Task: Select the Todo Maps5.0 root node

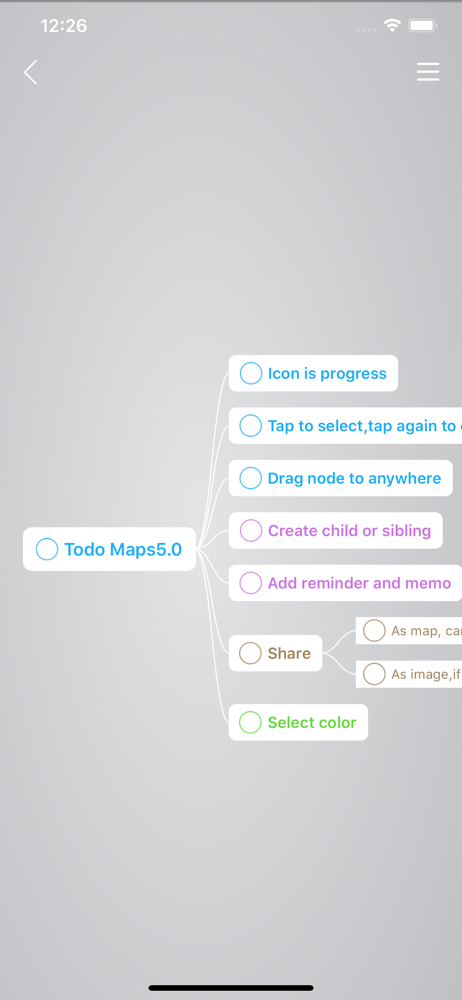Action: click(x=110, y=549)
